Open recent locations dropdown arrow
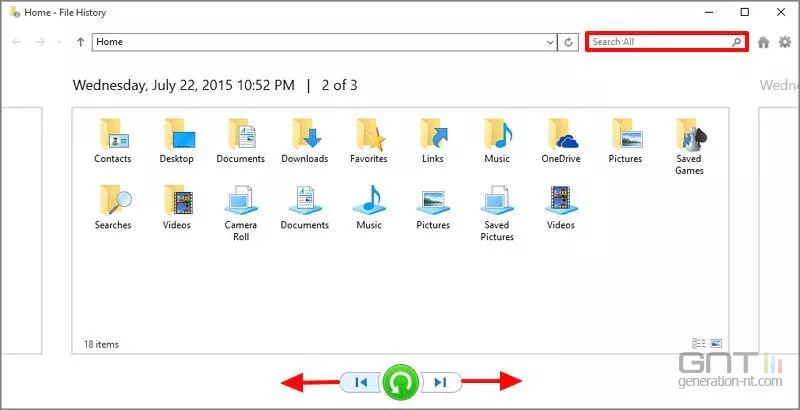 pos(59,42)
